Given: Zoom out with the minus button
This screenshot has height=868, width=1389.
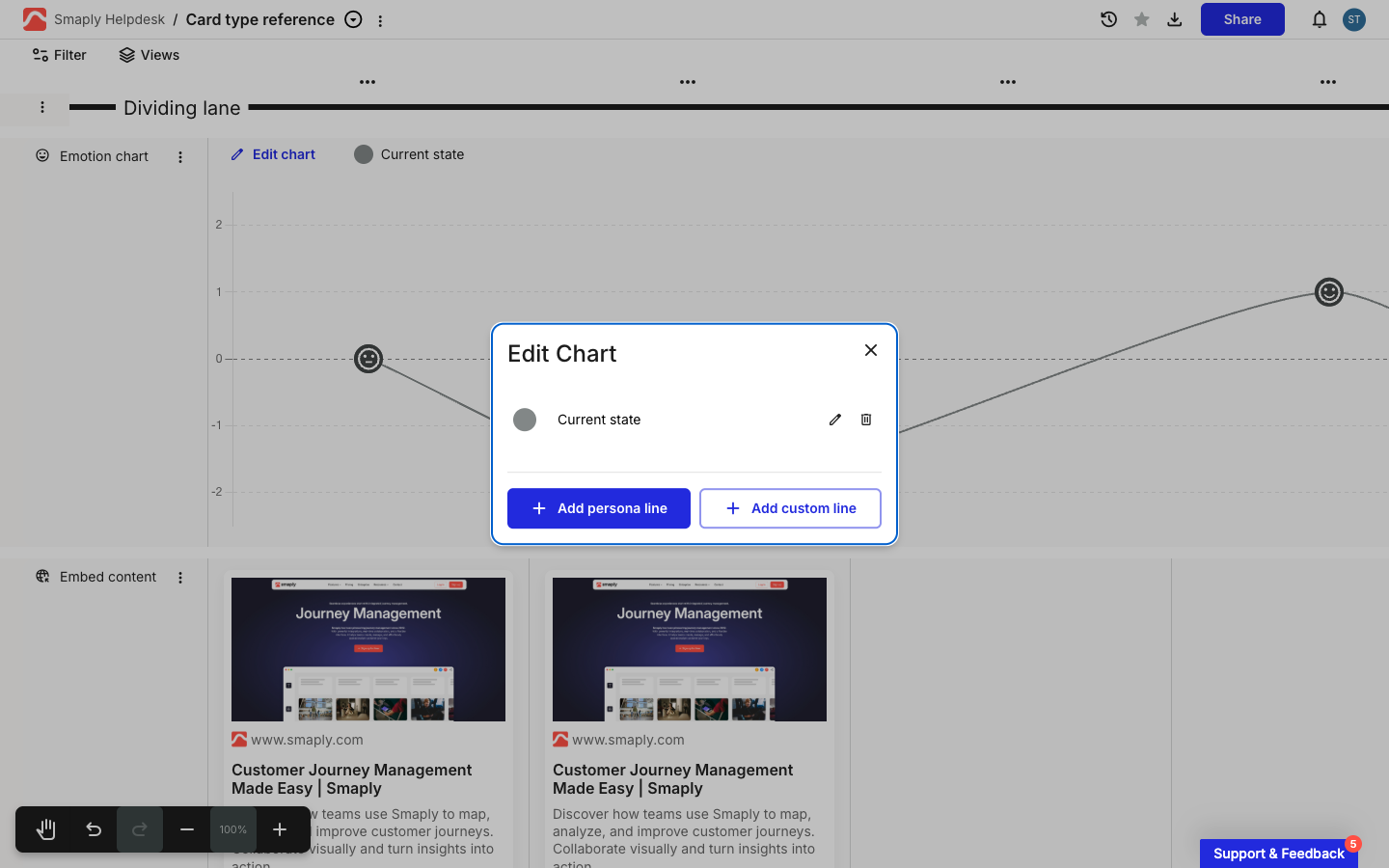Looking at the screenshot, I should 187,829.
